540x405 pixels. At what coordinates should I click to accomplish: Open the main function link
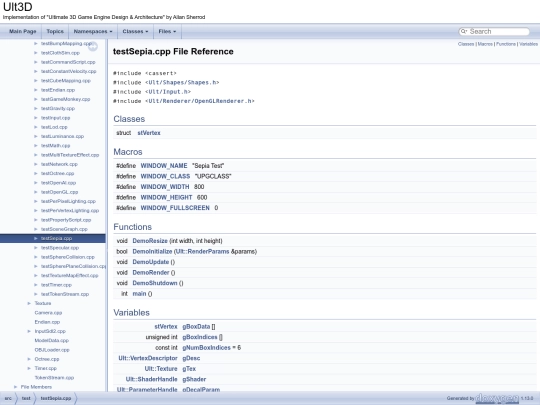coord(139,294)
